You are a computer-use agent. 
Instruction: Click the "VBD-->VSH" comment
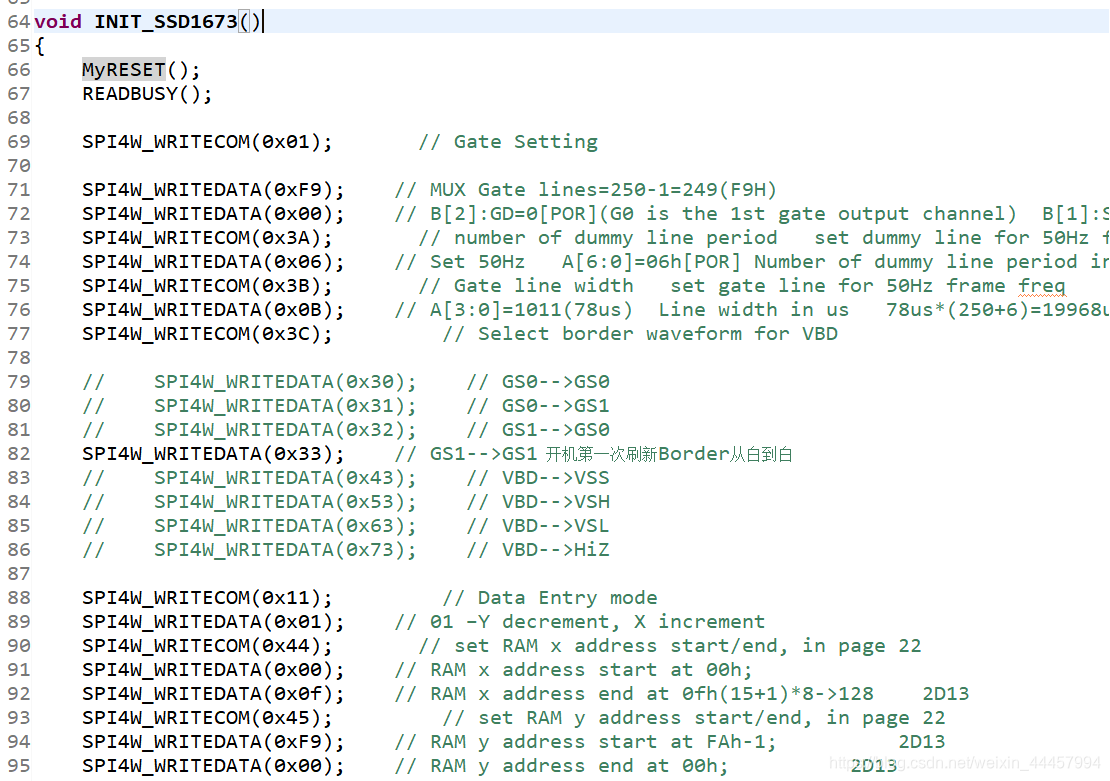point(538,502)
